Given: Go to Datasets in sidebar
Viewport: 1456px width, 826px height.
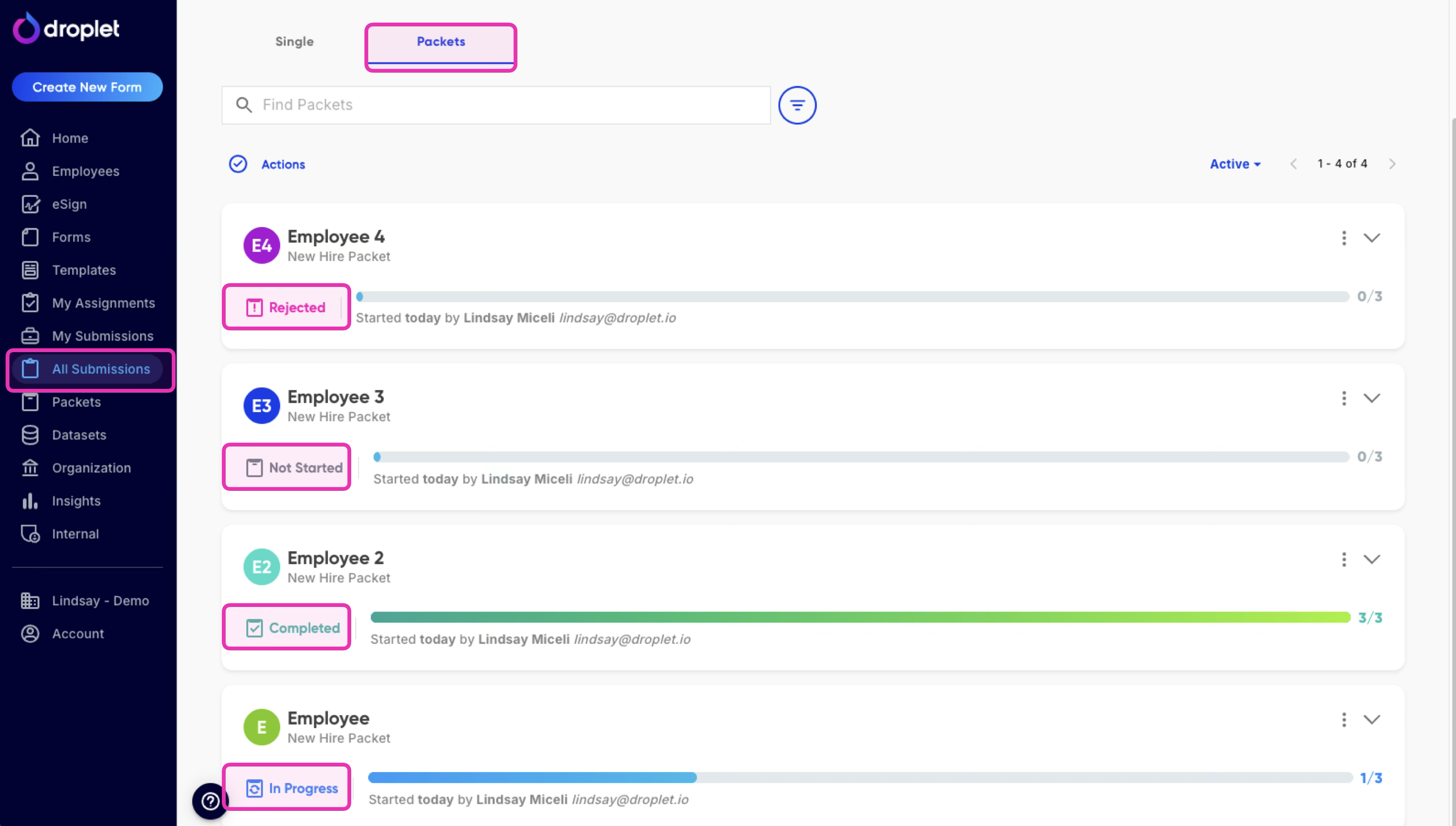Looking at the screenshot, I should tap(79, 435).
